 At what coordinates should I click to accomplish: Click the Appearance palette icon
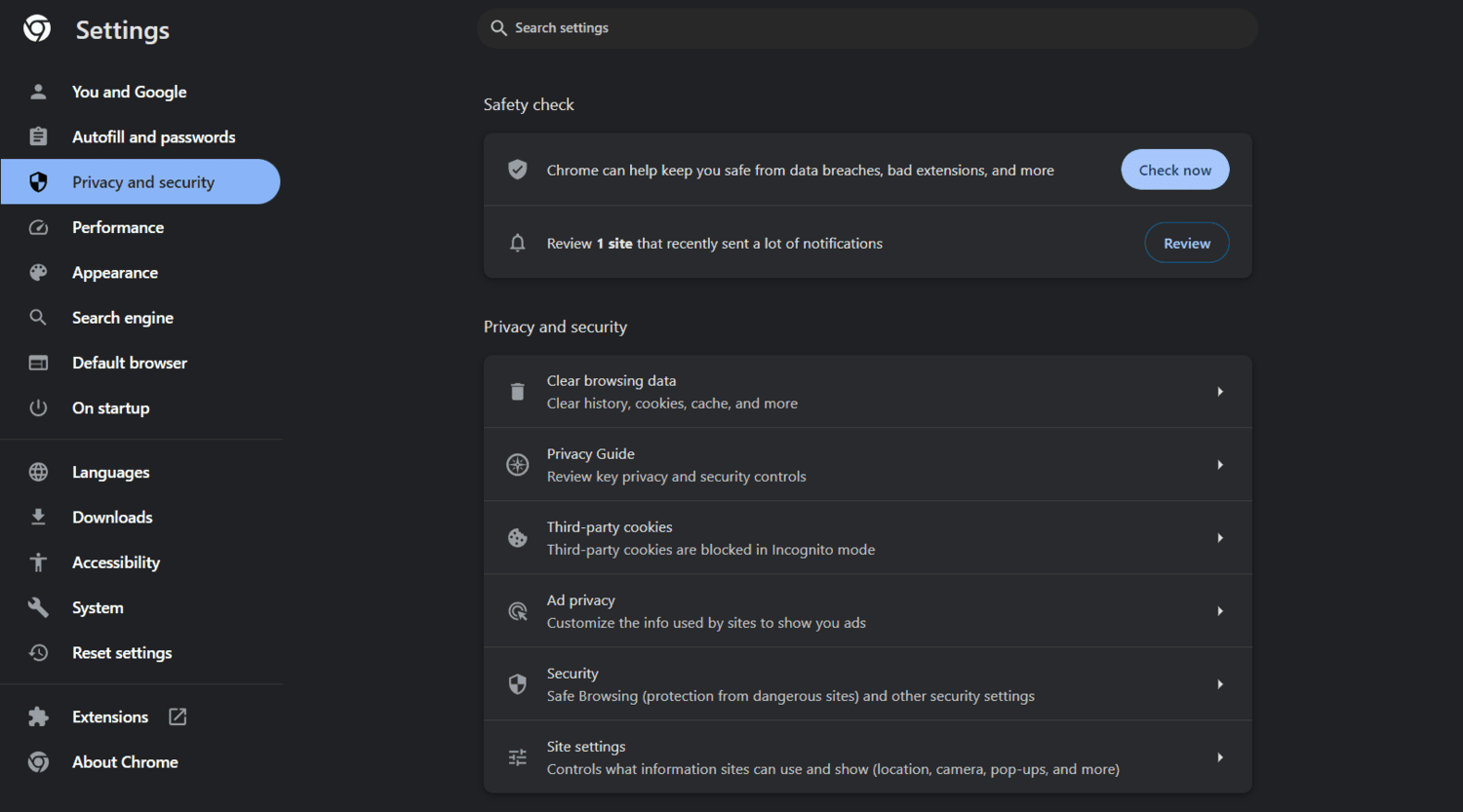[x=38, y=273]
